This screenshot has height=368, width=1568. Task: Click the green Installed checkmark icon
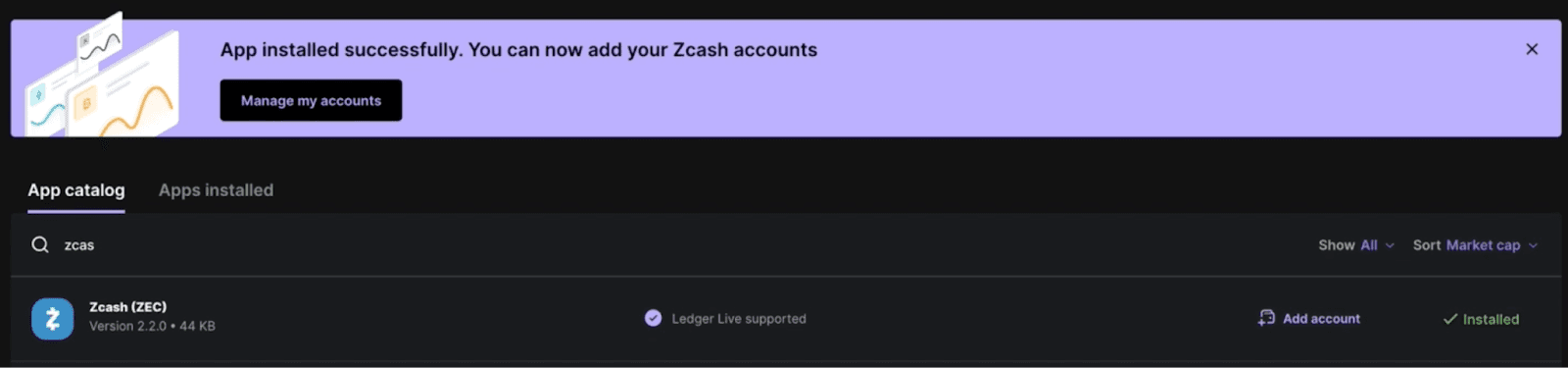click(1450, 319)
